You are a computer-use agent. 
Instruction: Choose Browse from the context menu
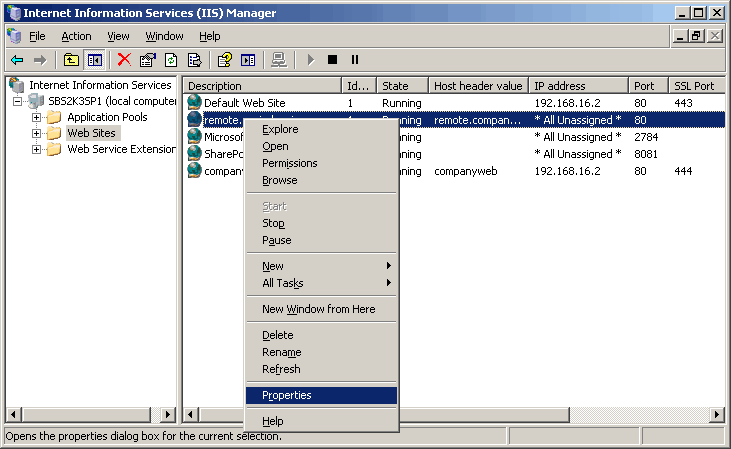tap(322, 180)
